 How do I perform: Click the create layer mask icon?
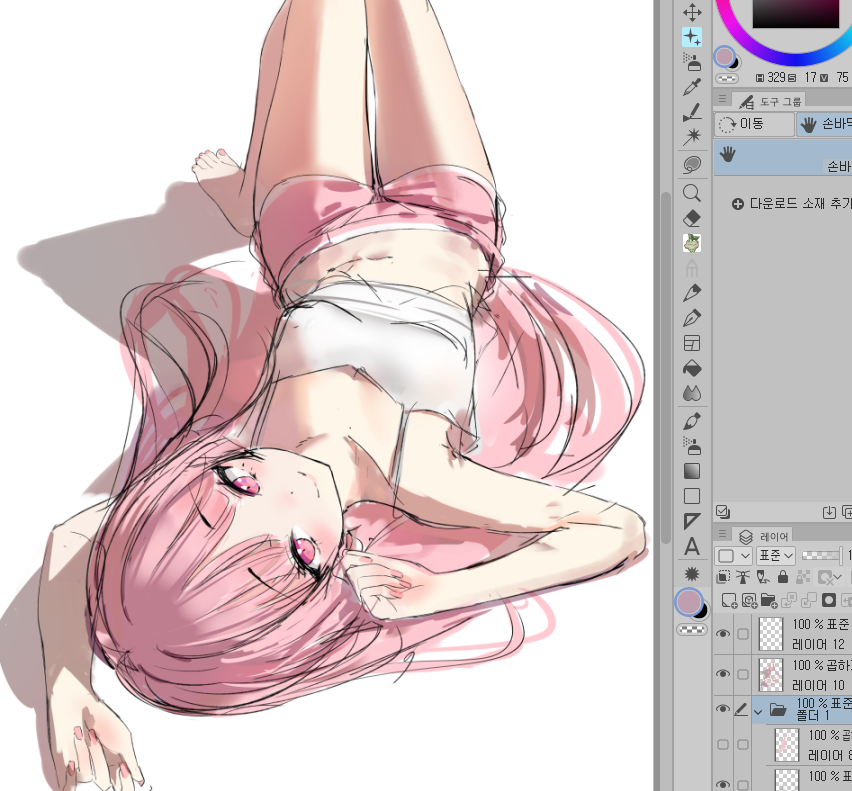pyautogui.click(x=829, y=600)
